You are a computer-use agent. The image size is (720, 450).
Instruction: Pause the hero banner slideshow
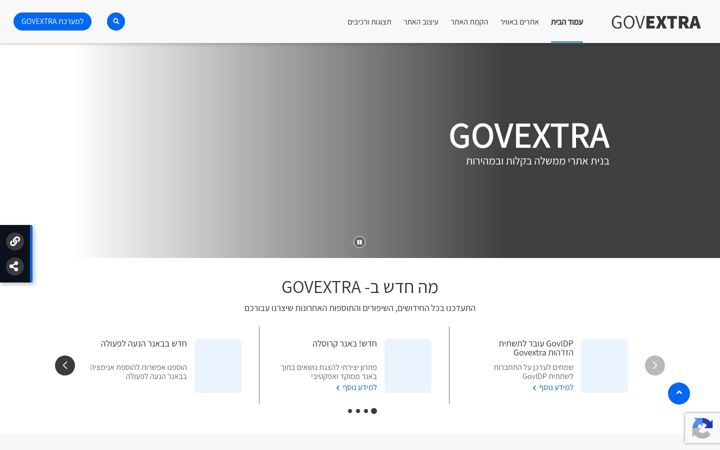[360, 242]
